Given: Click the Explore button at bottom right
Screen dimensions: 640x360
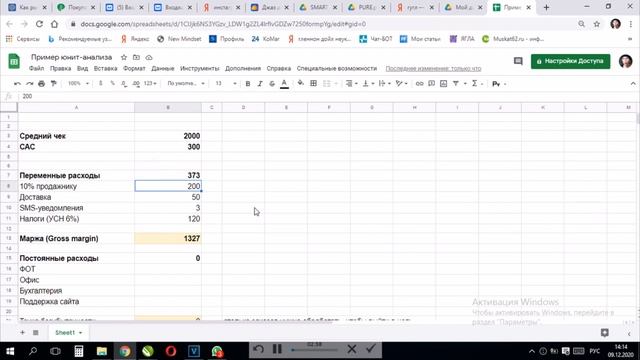Looking at the screenshot, I should tap(604, 333).
